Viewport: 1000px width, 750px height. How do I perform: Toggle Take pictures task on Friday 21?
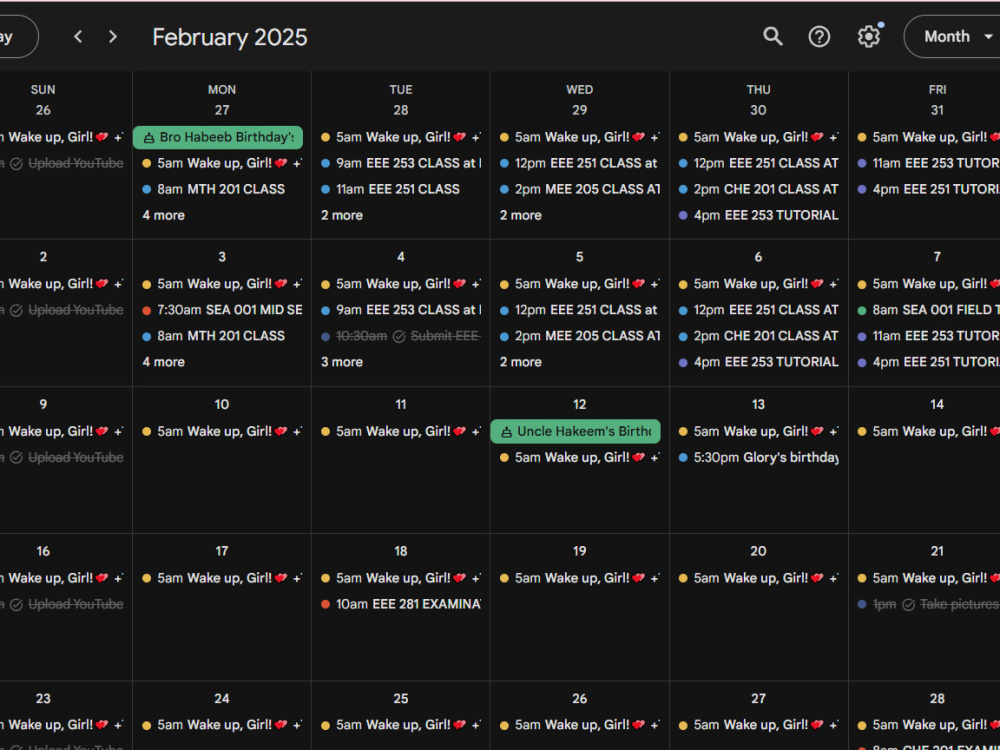tap(909, 605)
